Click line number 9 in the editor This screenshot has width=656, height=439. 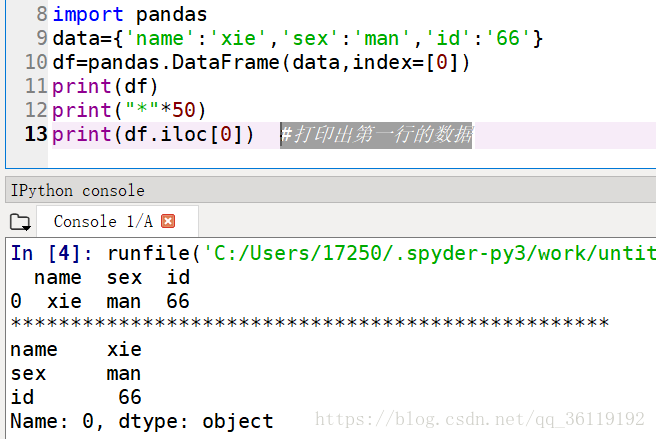pos(42,38)
